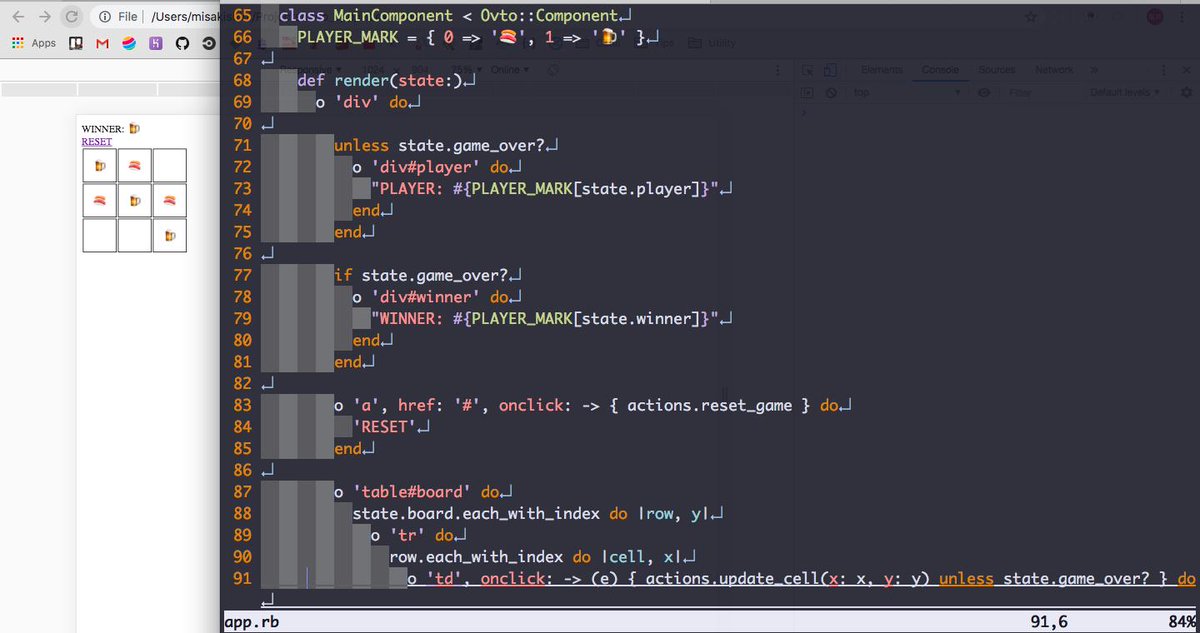The image size is (1200, 633).
Task: Click the center beer cell on the board
Action: click(x=134, y=200)
